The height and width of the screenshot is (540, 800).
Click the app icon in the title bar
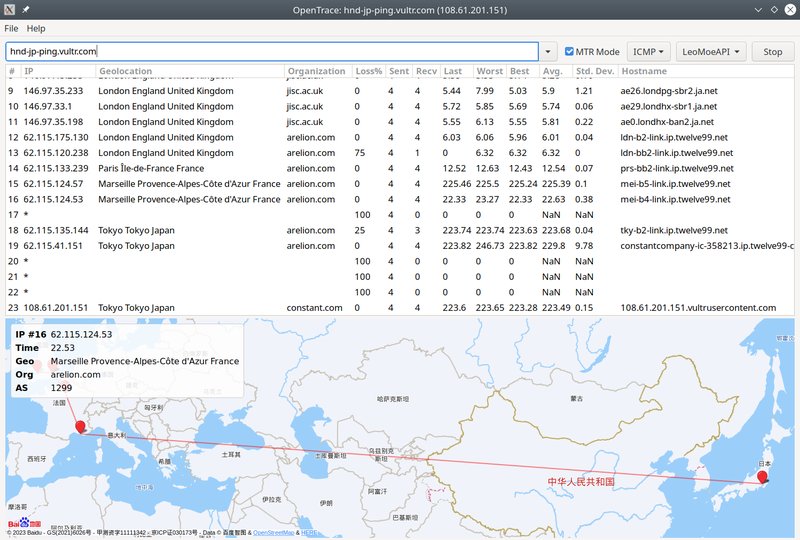pyautogui.click(x=9, y=9)
